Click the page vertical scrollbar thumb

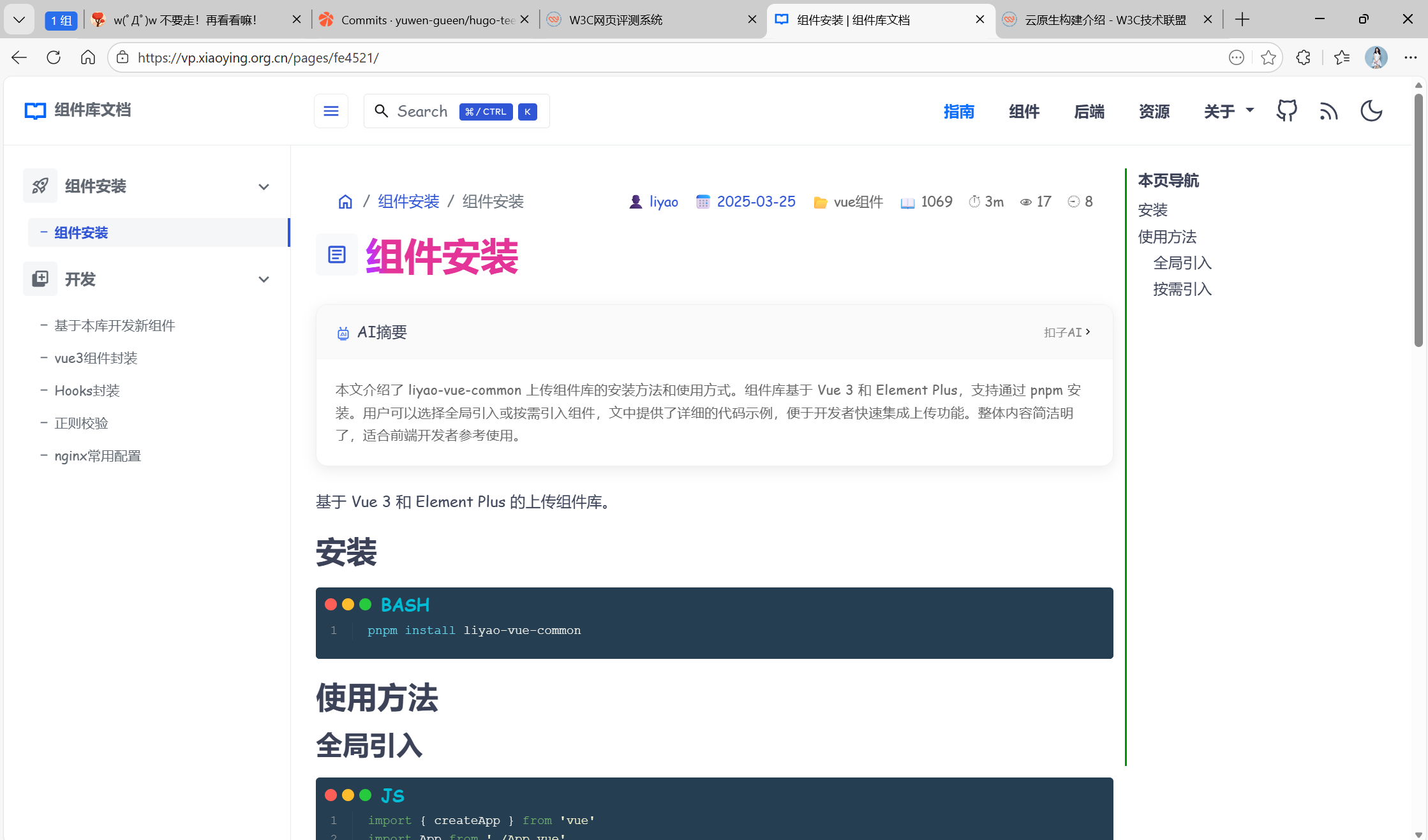point(1418,220)
